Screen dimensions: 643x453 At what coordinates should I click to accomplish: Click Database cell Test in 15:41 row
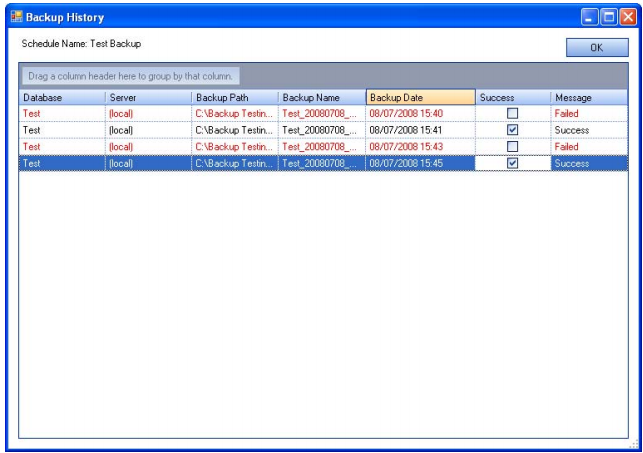[x=62, y=130]
